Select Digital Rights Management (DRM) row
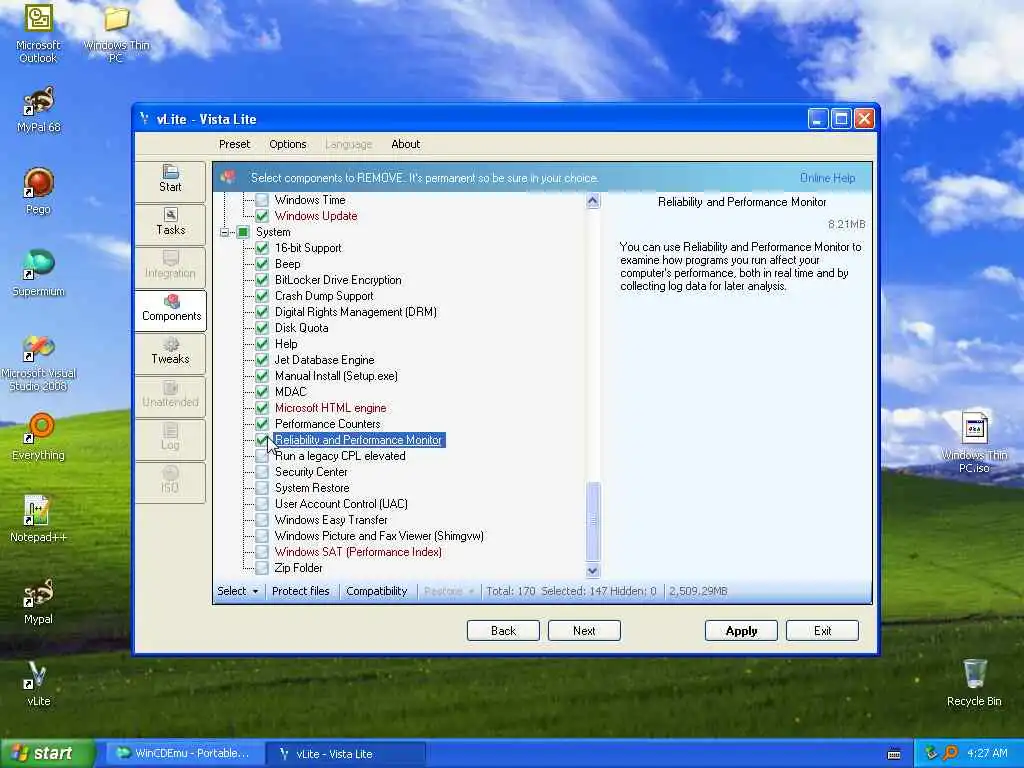The image size is (1024, 768). point(356,312)
